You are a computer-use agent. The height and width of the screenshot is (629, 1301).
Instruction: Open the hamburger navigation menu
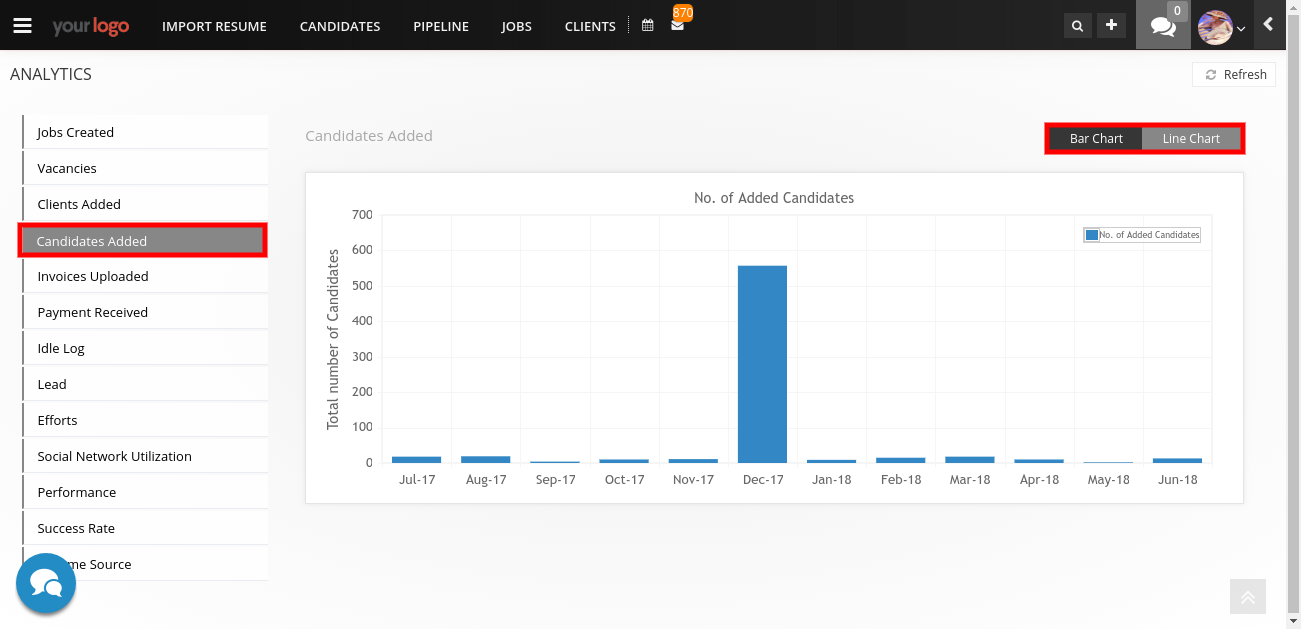pos(22,25)
